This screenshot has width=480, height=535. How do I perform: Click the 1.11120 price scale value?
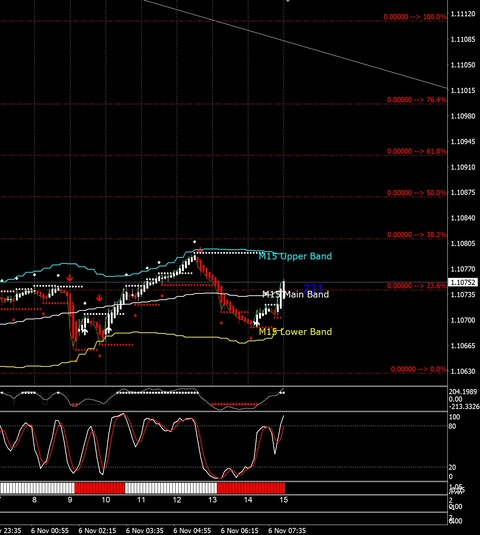(463, 14)
